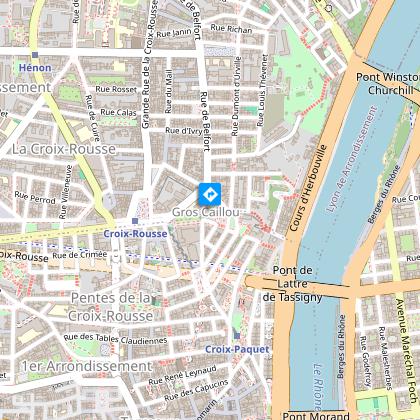
Task: Select the Croix-Rousse metro station square icon
Action: pyautogui.click(x=135, y=221)
